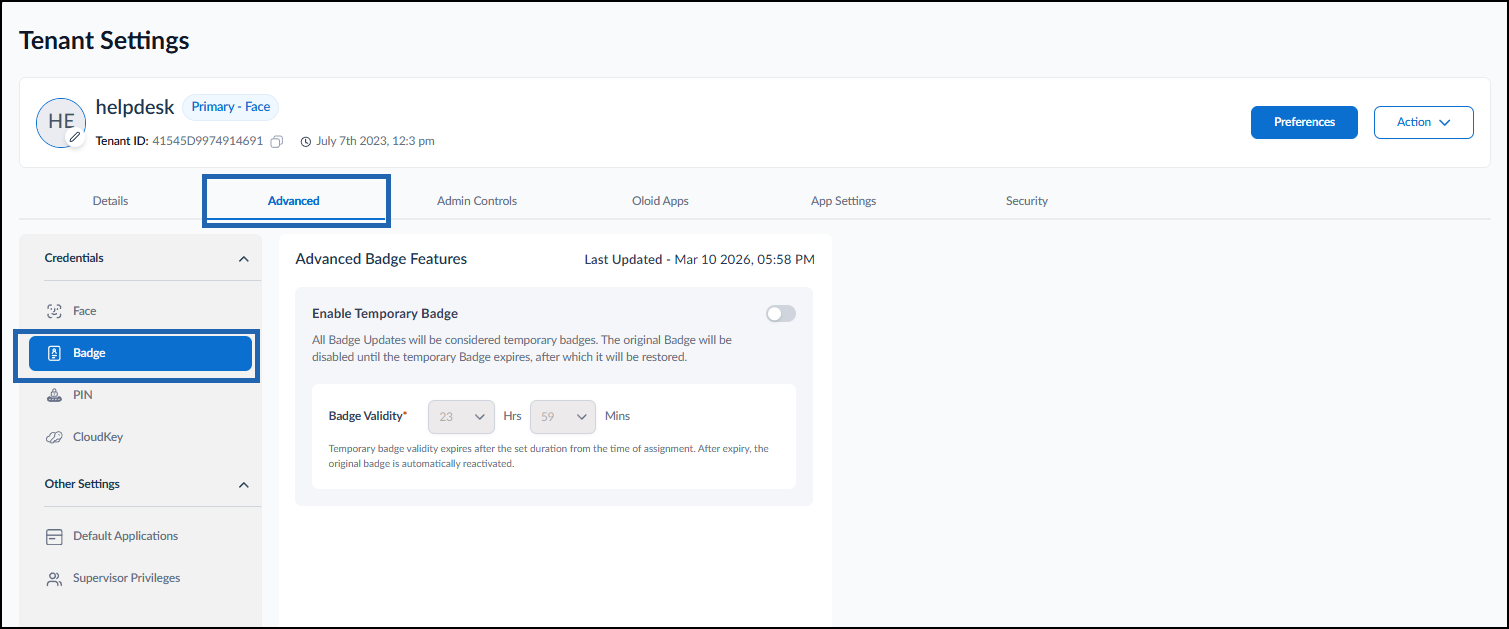Select PIN in Credentials list

click(140, 395)
